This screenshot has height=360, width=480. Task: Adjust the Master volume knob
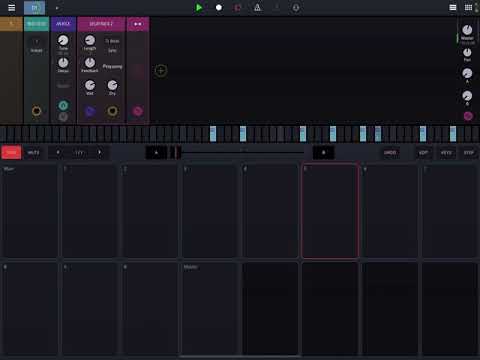coord(467,30)
